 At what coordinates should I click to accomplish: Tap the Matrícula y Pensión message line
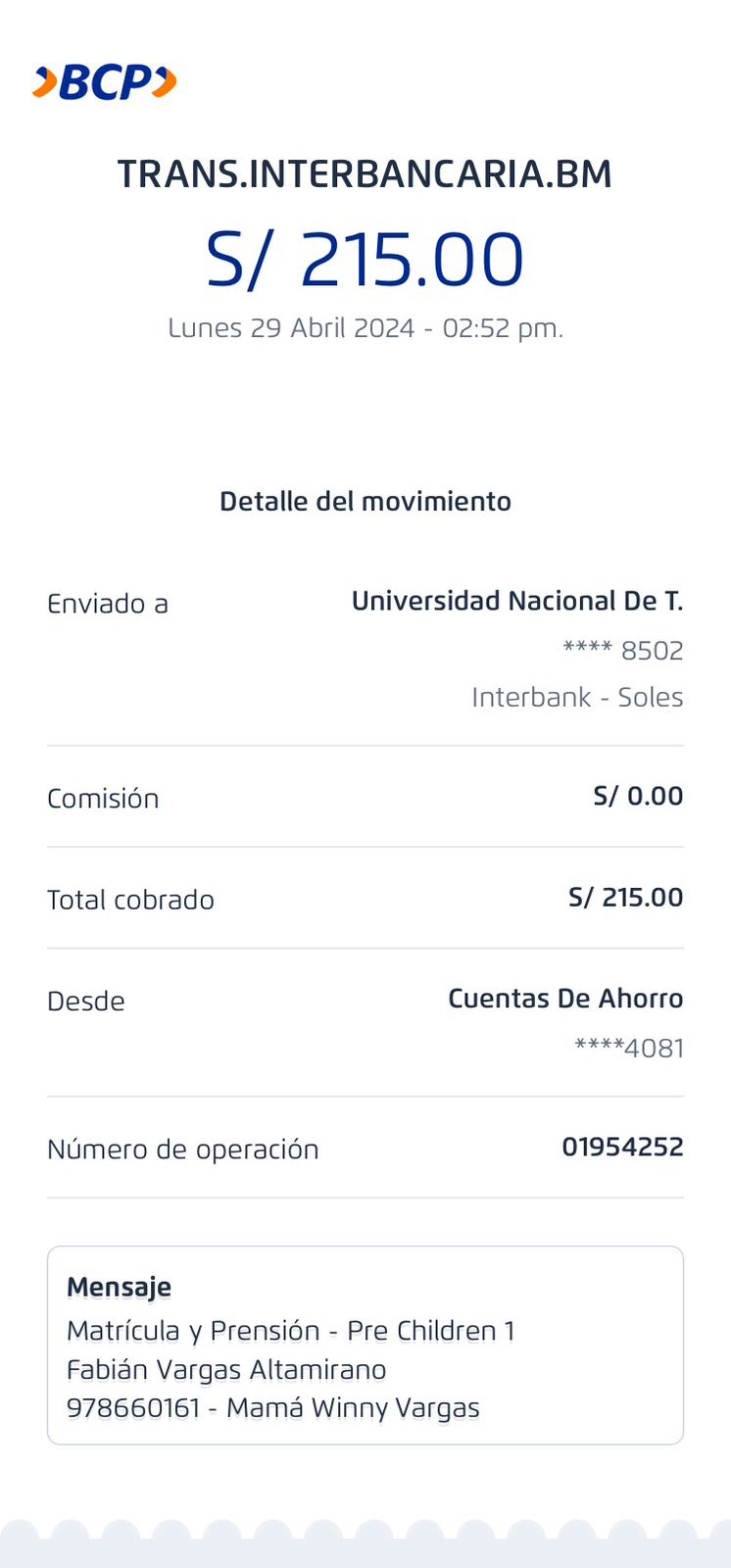tap(290, 1331)
